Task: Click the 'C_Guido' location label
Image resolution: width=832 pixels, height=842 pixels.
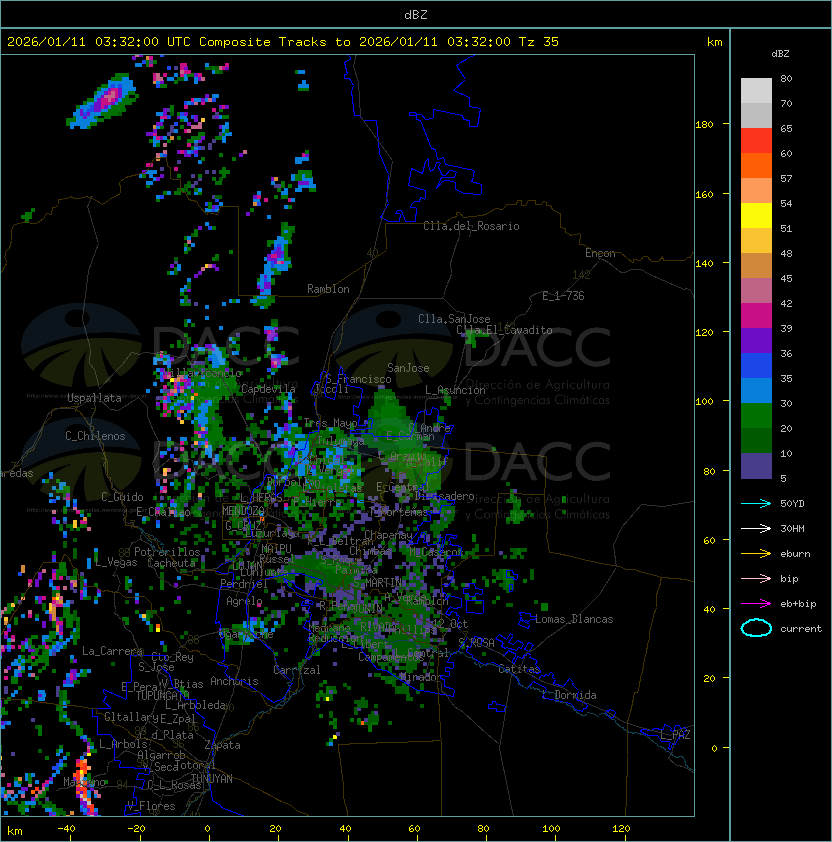Action: tap(122, 497)
